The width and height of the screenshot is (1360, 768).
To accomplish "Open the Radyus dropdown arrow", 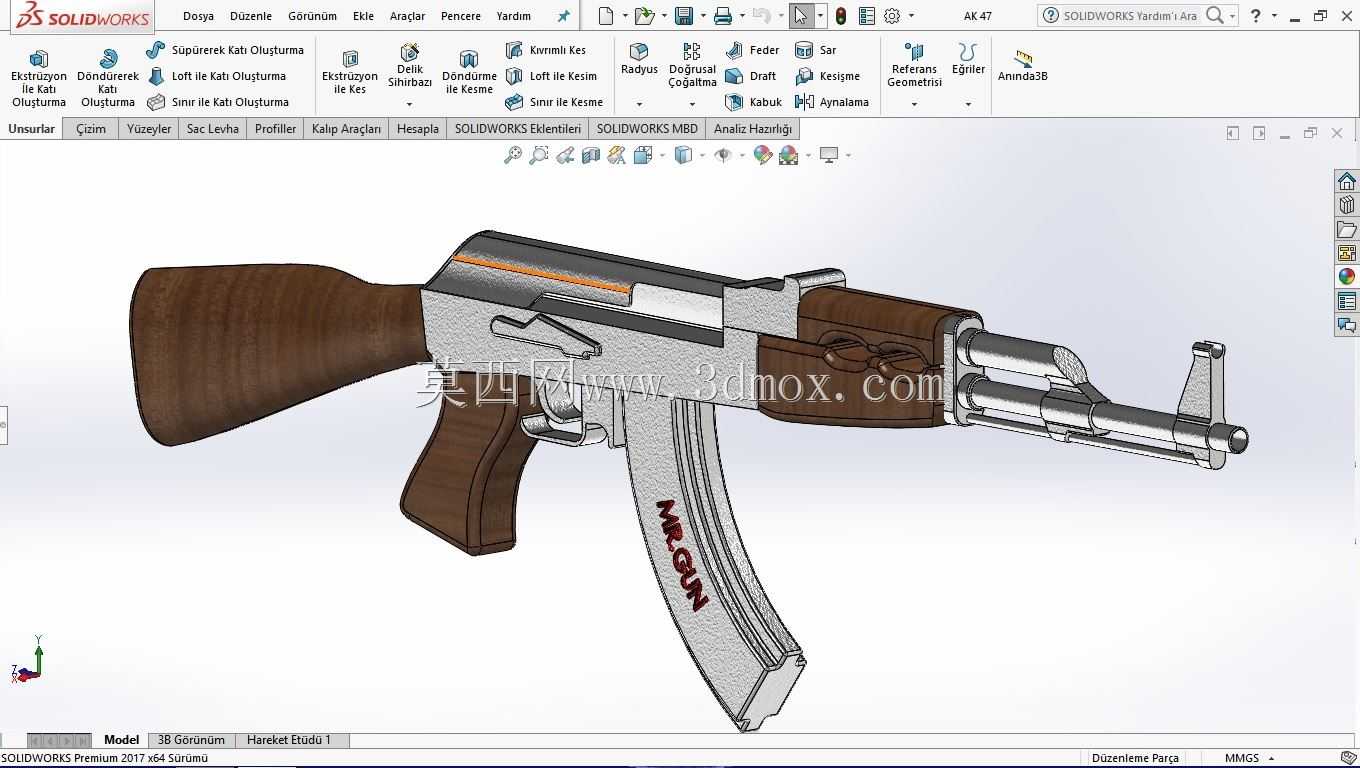I will 639,104.
